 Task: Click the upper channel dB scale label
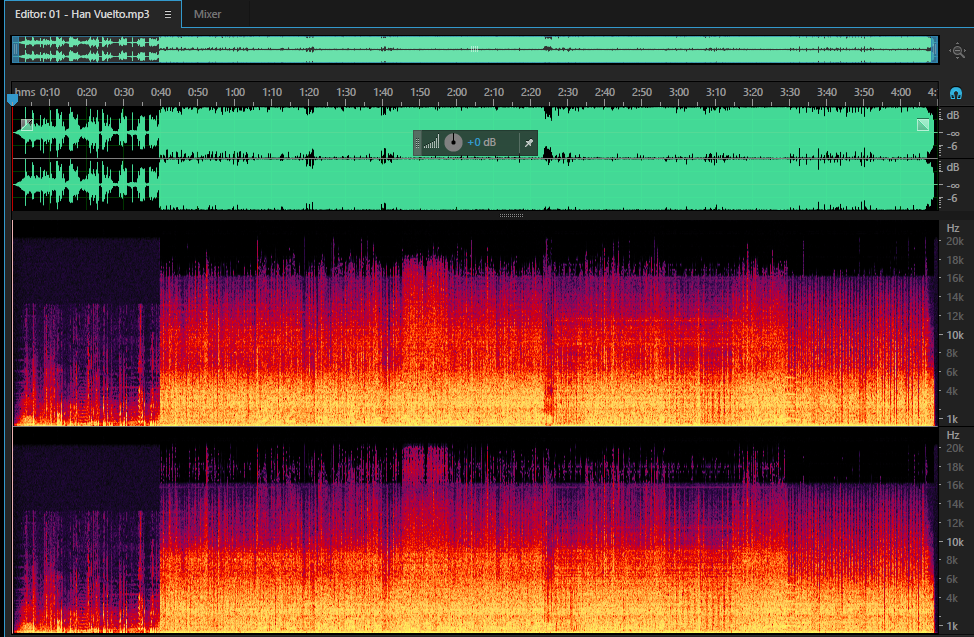(953, 115)
